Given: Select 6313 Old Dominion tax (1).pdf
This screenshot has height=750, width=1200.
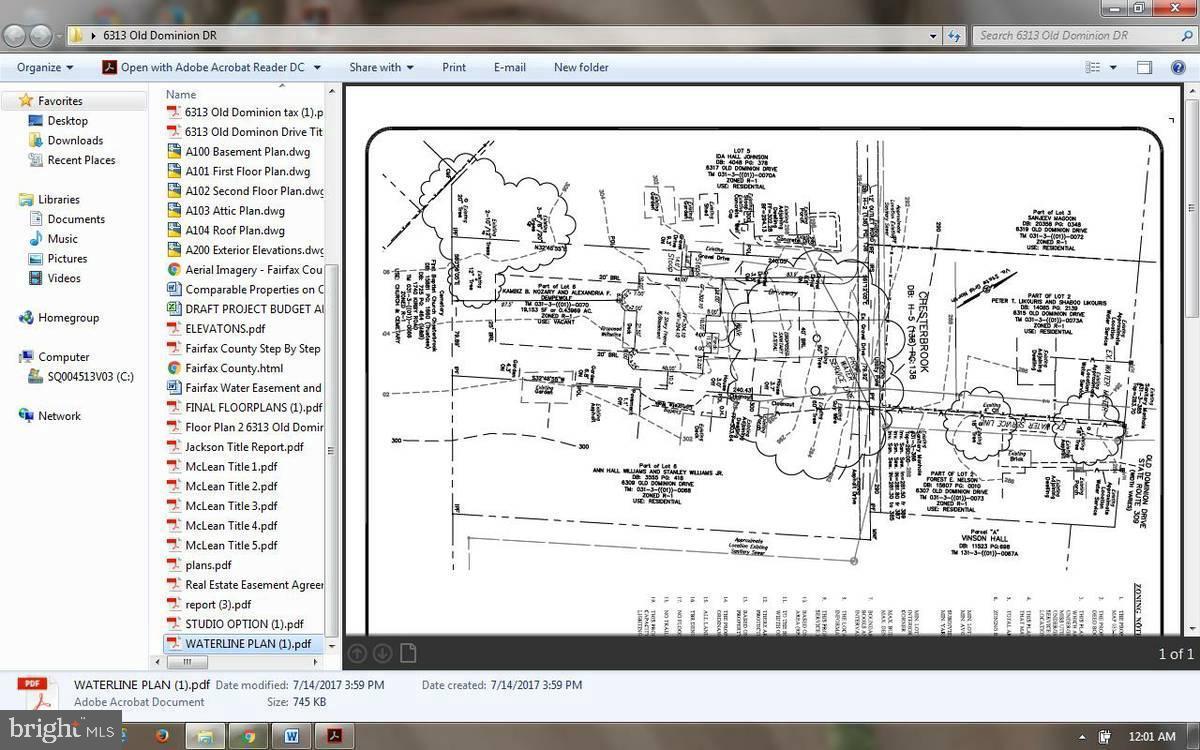Looking at the screenshot, I should coord(245,112).
